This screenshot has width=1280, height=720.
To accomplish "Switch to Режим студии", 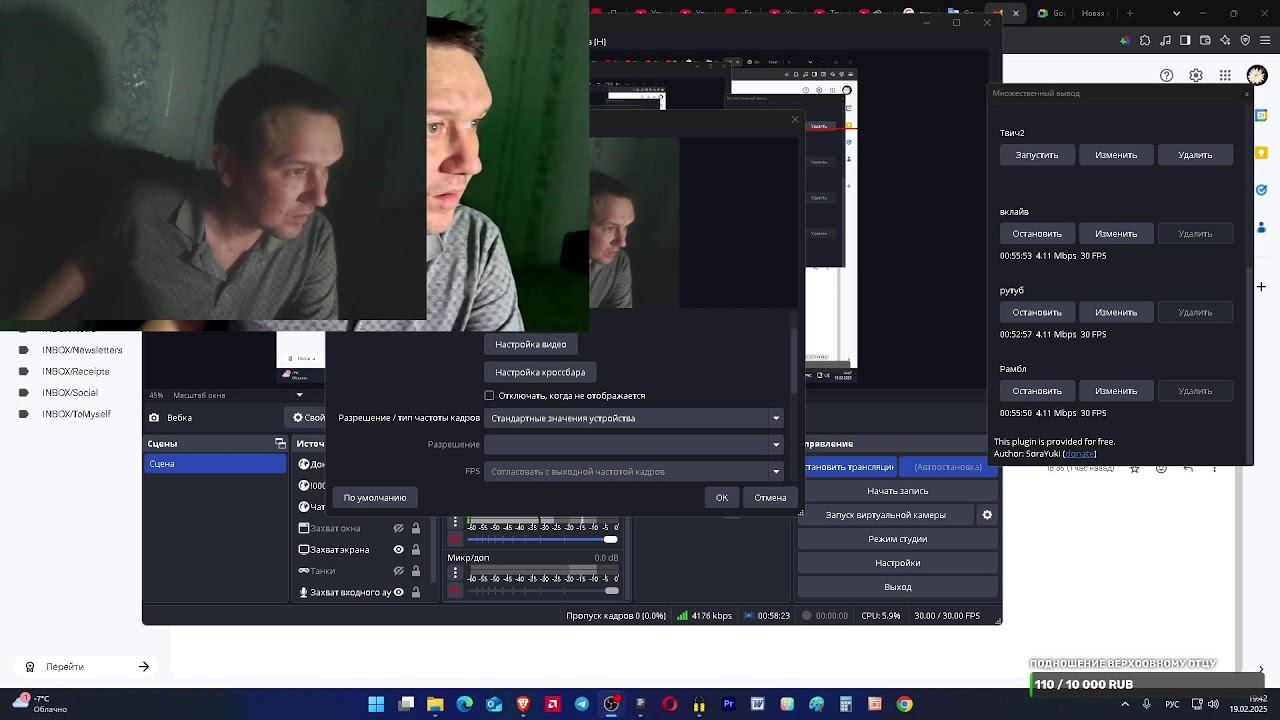I will coord(898,539).
